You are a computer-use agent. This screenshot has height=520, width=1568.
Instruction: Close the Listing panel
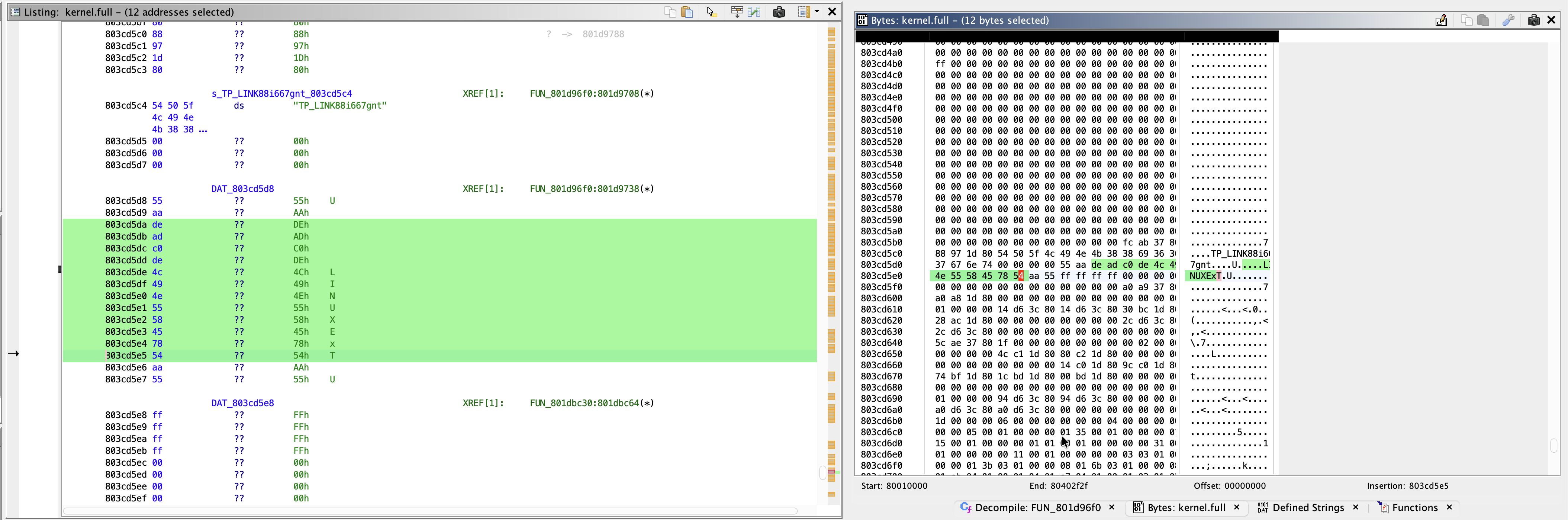832,12
